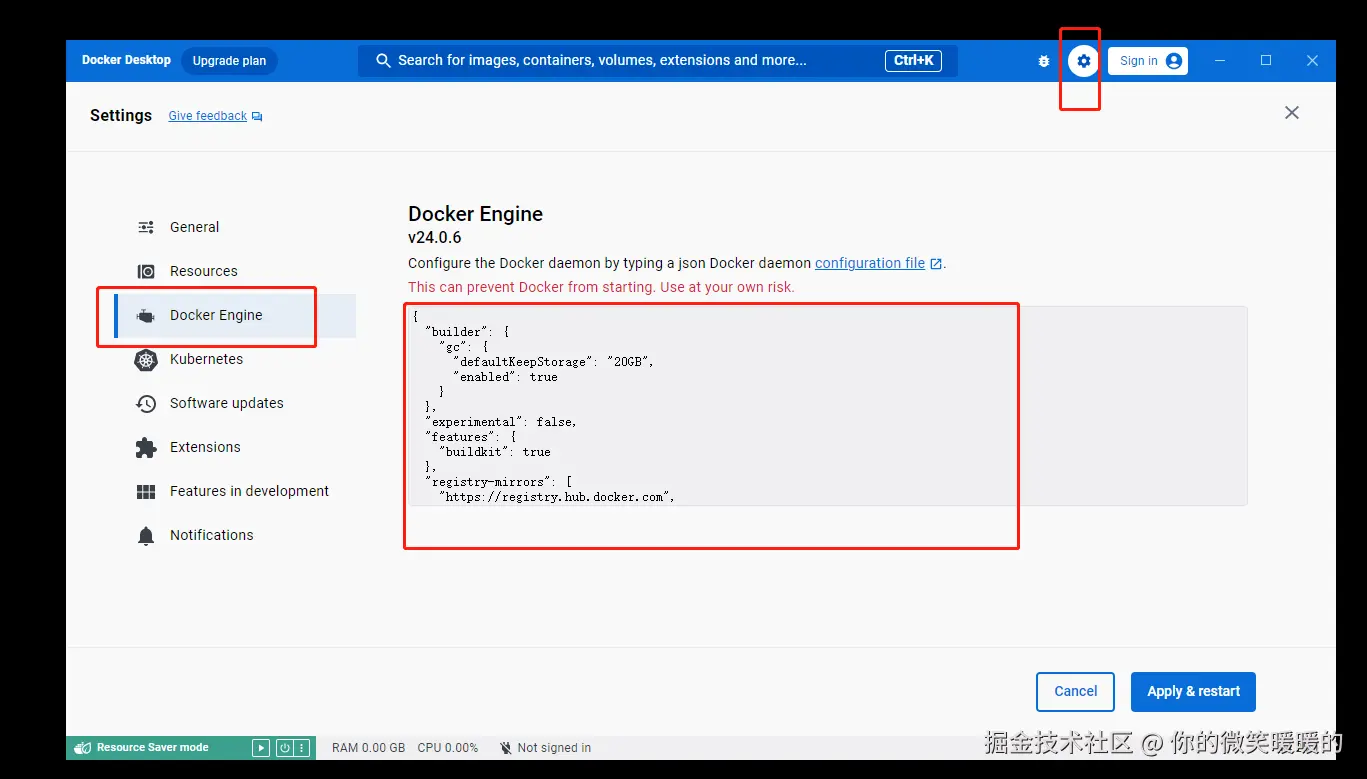Click the Docker Engine v24.0.6 version text
Screen dimensions: 1367x779
pyautogui.click(x=435, y=238)
